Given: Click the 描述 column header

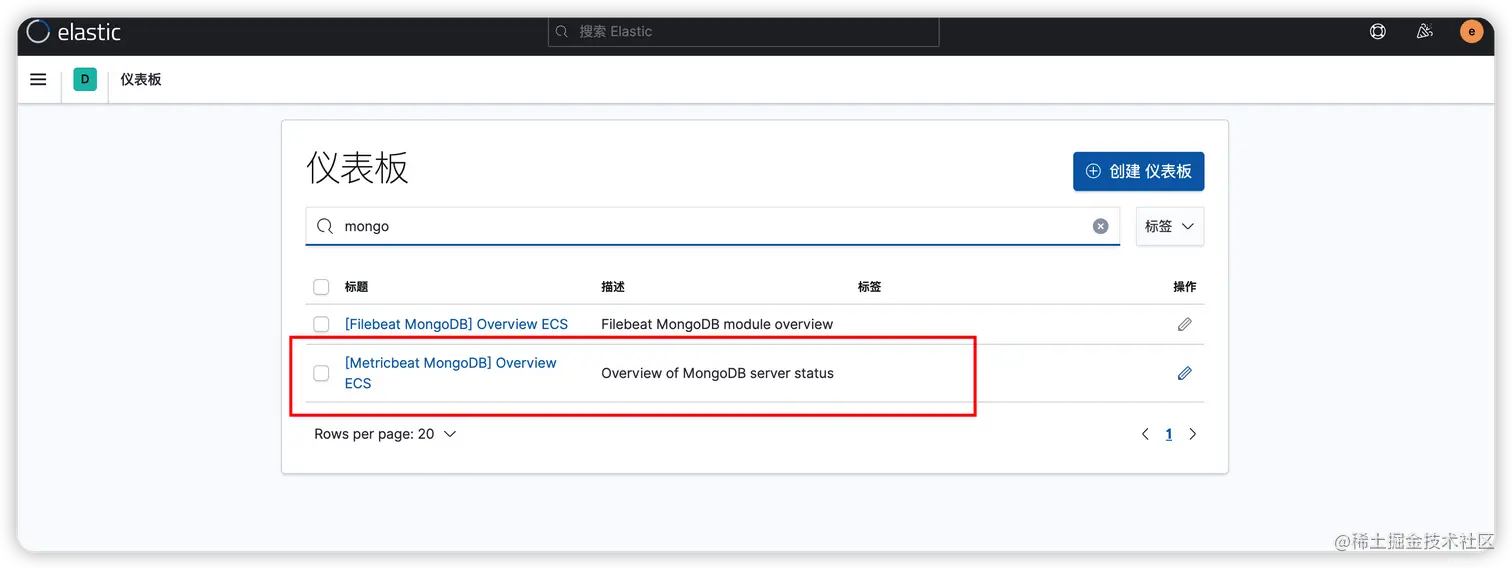Looking at the screenshot, I should pos(613,287).
